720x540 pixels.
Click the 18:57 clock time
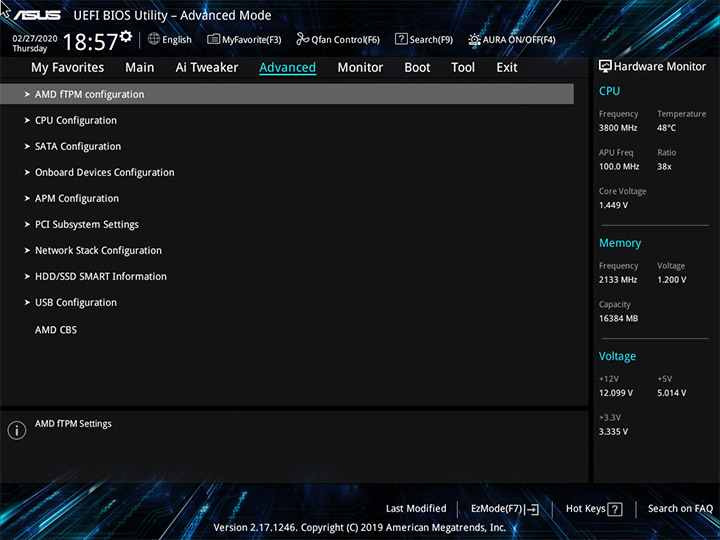(x=90, y=42)
